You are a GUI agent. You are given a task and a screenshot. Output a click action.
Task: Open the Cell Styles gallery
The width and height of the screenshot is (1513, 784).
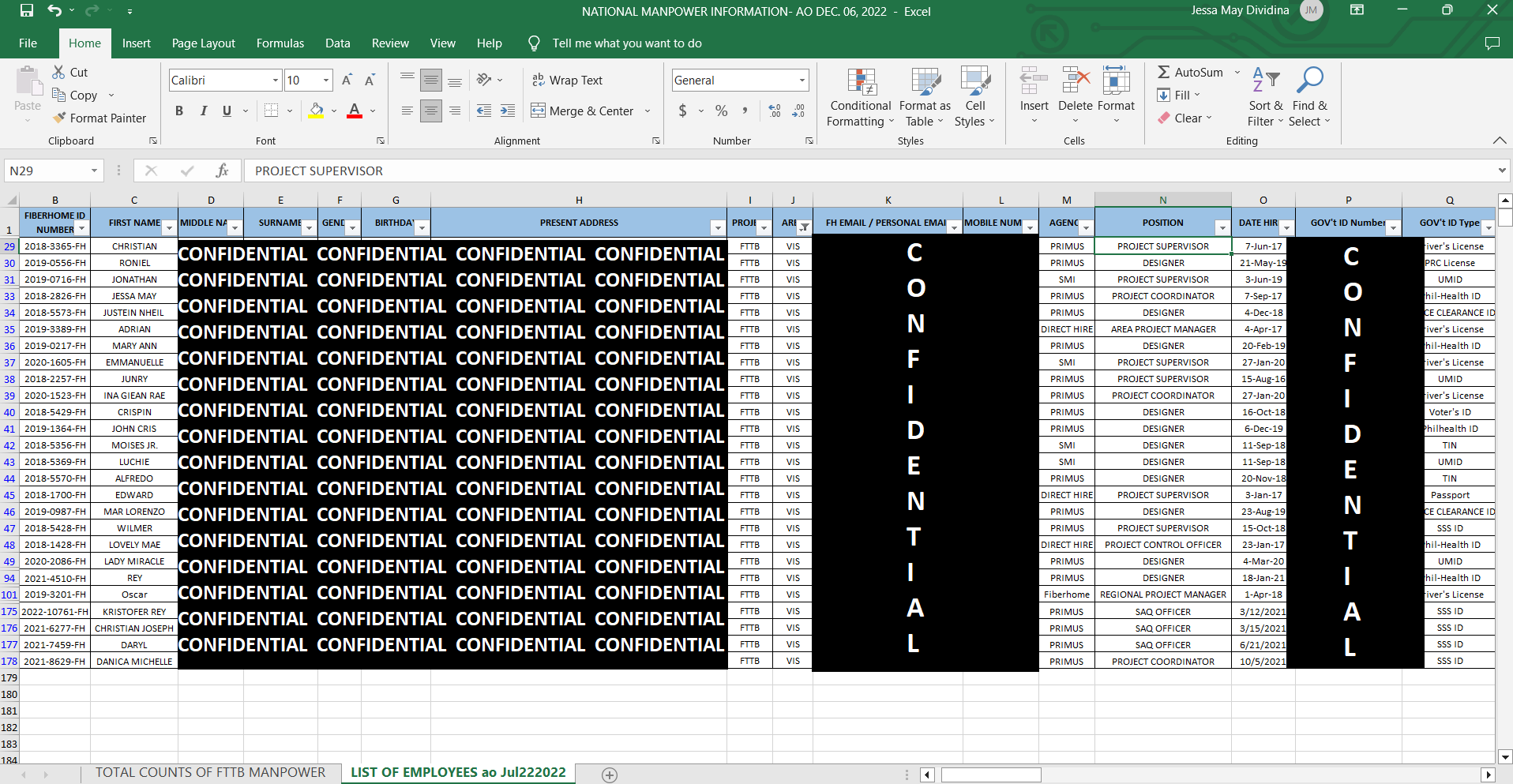point(975,97)
